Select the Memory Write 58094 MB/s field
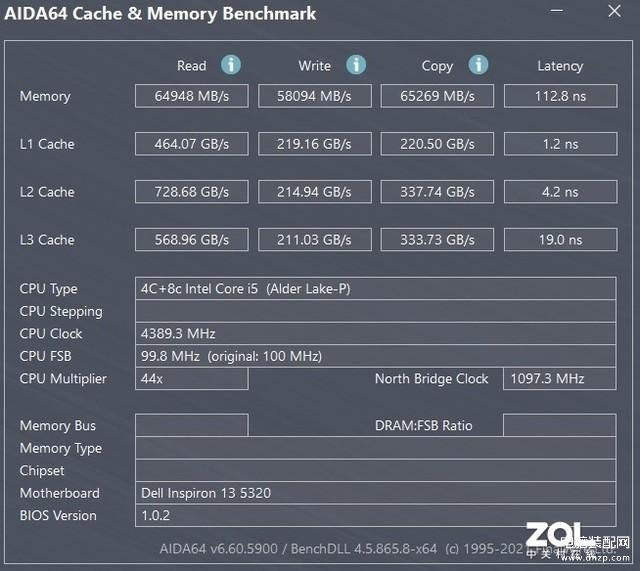 (x=315, y=96)
